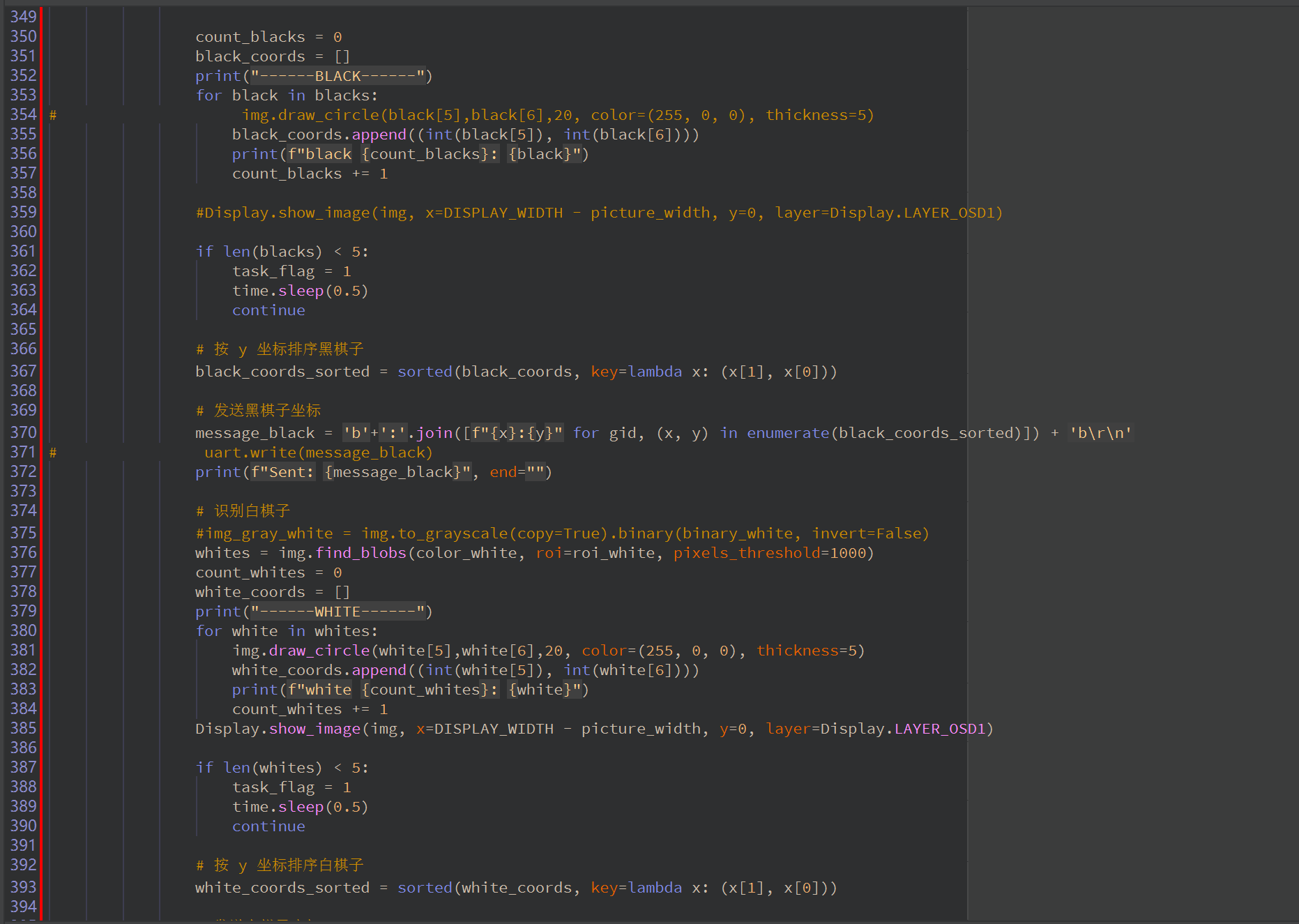Click line number 367 in the gutter
Image resolution: width=1299 pixels, height=924 pixels.
click(23, 371)
